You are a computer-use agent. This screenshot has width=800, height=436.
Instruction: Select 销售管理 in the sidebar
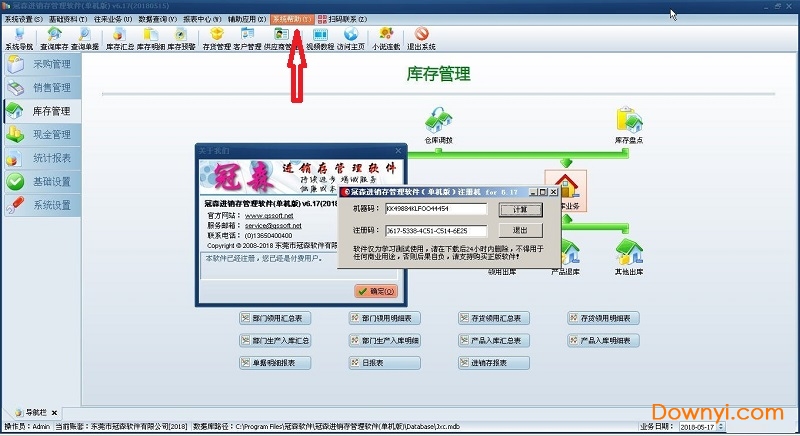(42, 88)
